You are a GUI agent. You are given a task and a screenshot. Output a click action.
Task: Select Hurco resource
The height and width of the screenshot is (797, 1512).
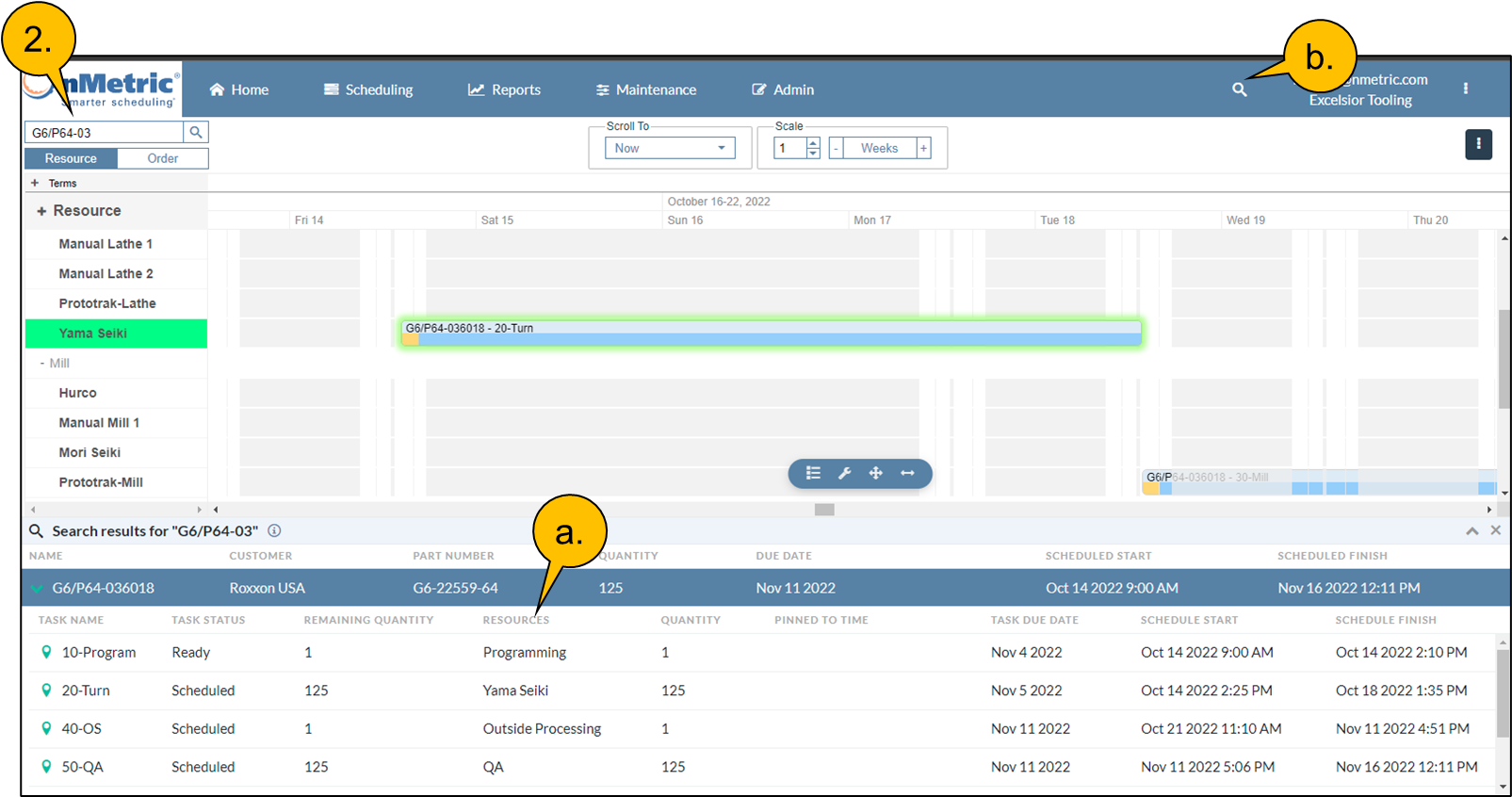(77, 393)
